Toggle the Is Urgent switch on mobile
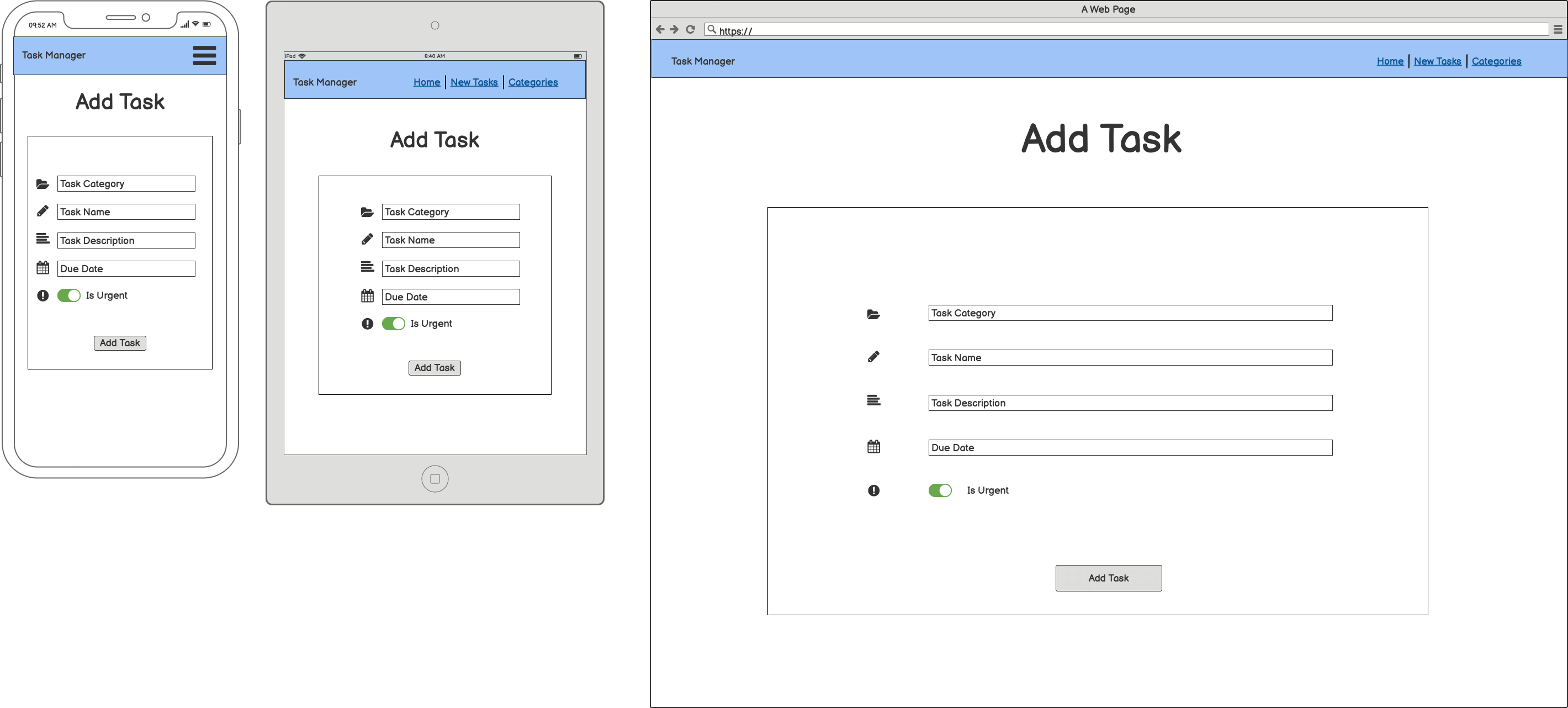The height and width of the screenshot is (708, 1568). tap(68, 295)
